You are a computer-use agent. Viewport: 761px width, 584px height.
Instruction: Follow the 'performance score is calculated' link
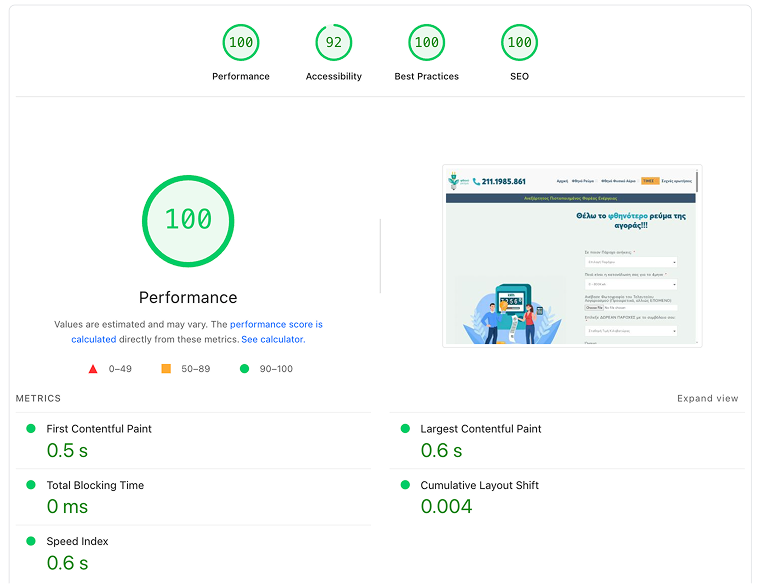[197, 332]
